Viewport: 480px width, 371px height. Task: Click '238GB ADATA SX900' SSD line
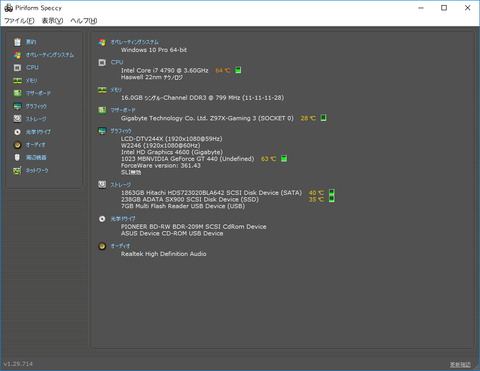190,199
